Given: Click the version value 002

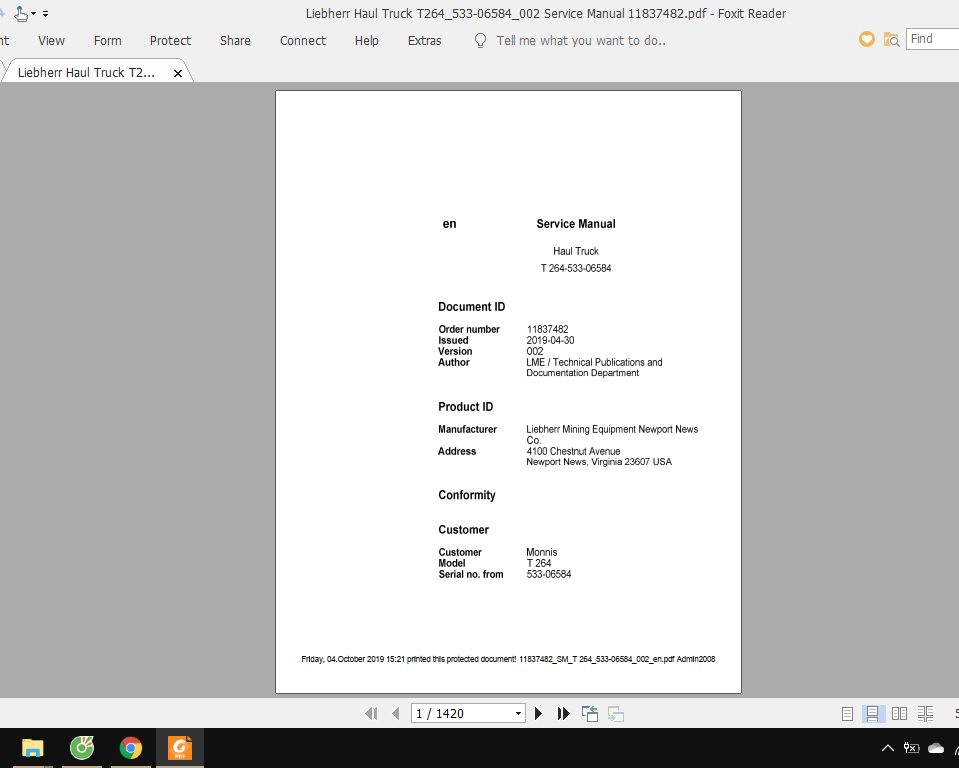Looking at the screenshot, I should coord(535,351).
